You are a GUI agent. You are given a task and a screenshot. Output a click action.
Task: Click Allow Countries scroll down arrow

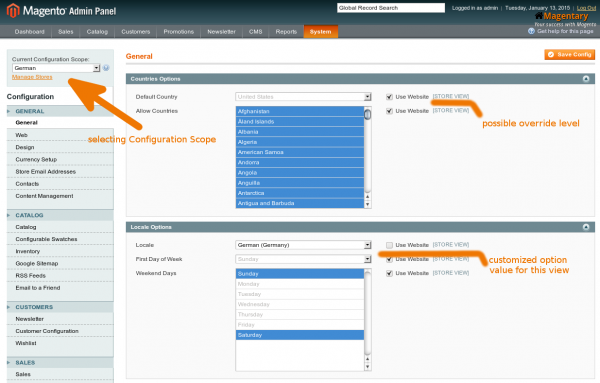367,204
